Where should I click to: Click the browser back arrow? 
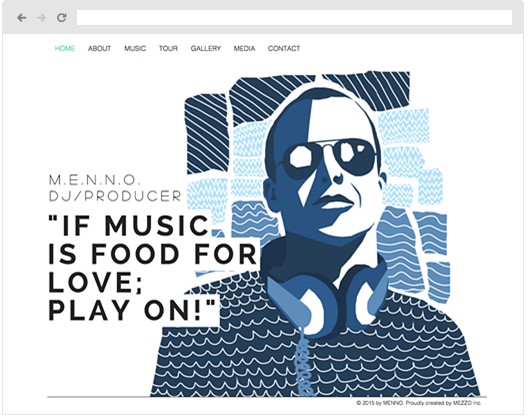tap(22, 18)
